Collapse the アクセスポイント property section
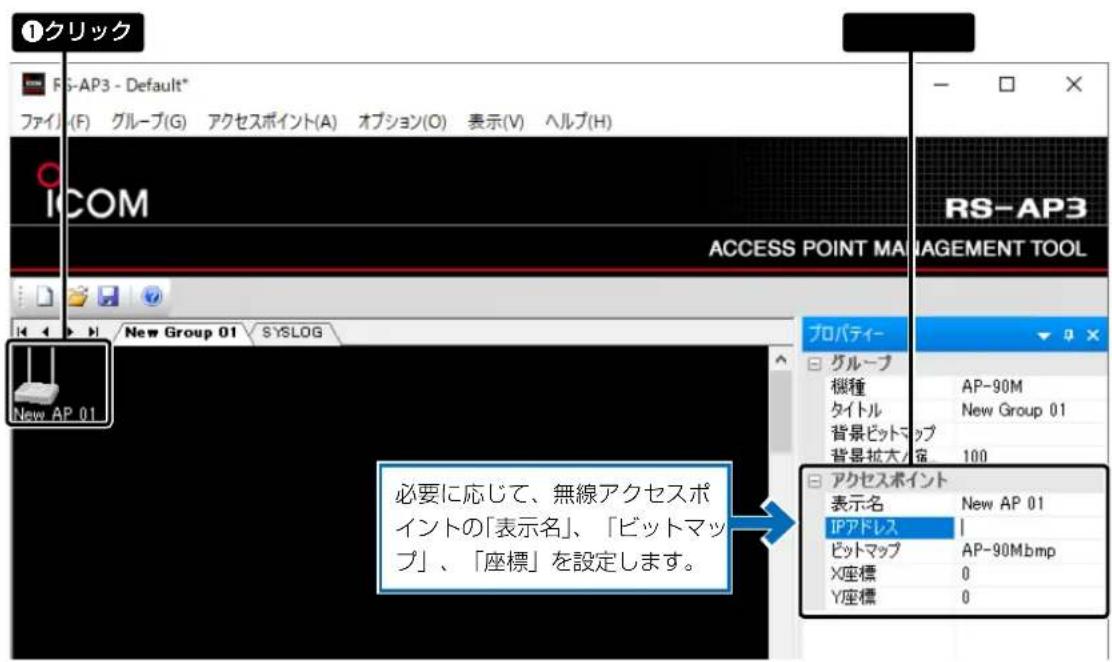Image resolution: width=1112 pixels, height=662 pixels. 815,481
